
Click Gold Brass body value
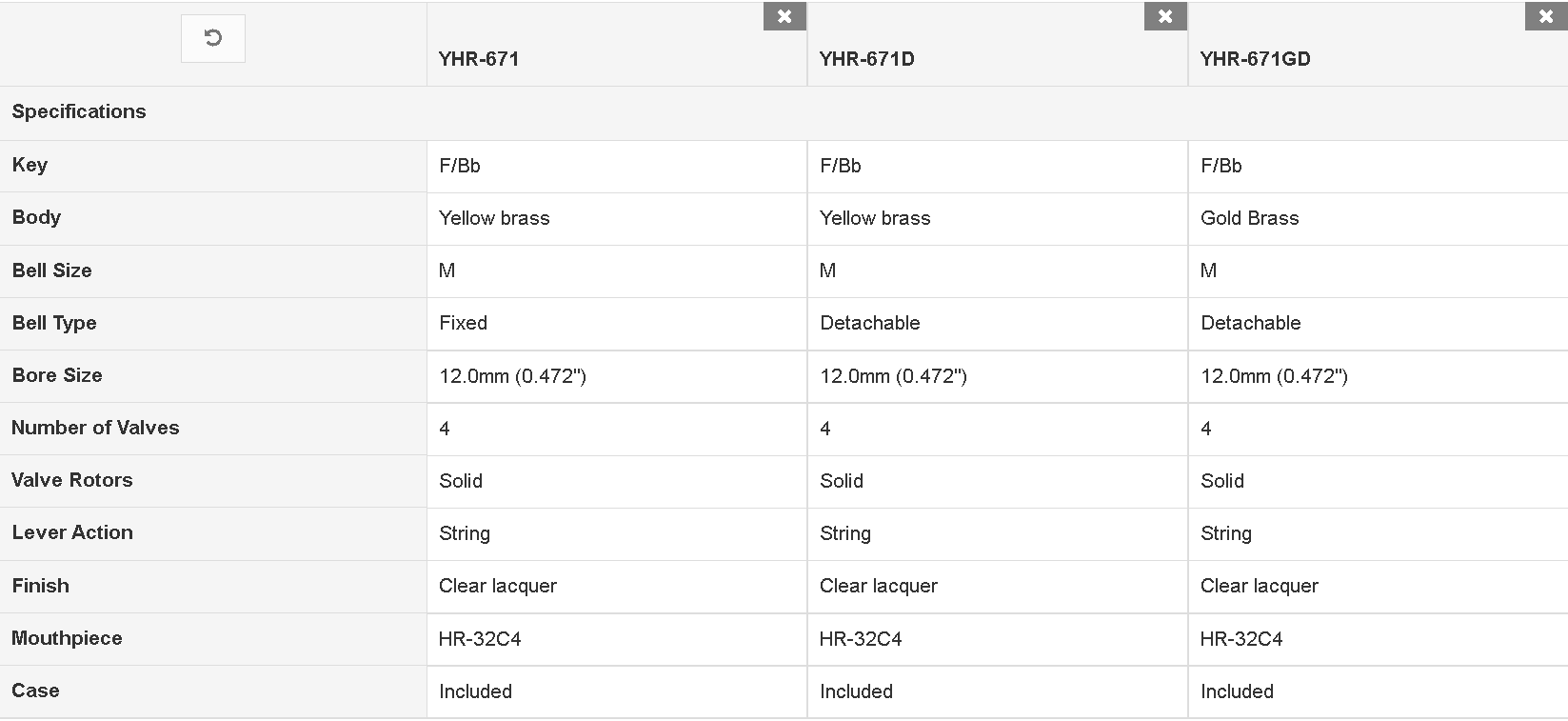click(1249, 218)
